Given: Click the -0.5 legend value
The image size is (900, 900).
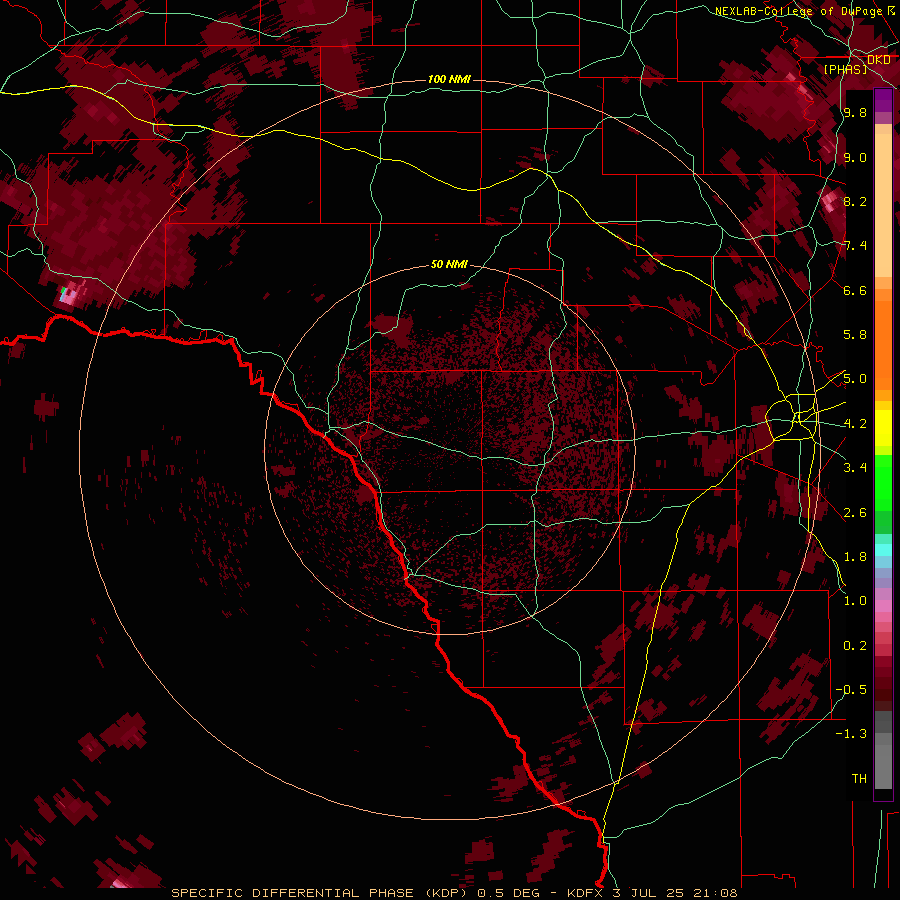Looking at the screenshot, I should click(851, 690).
